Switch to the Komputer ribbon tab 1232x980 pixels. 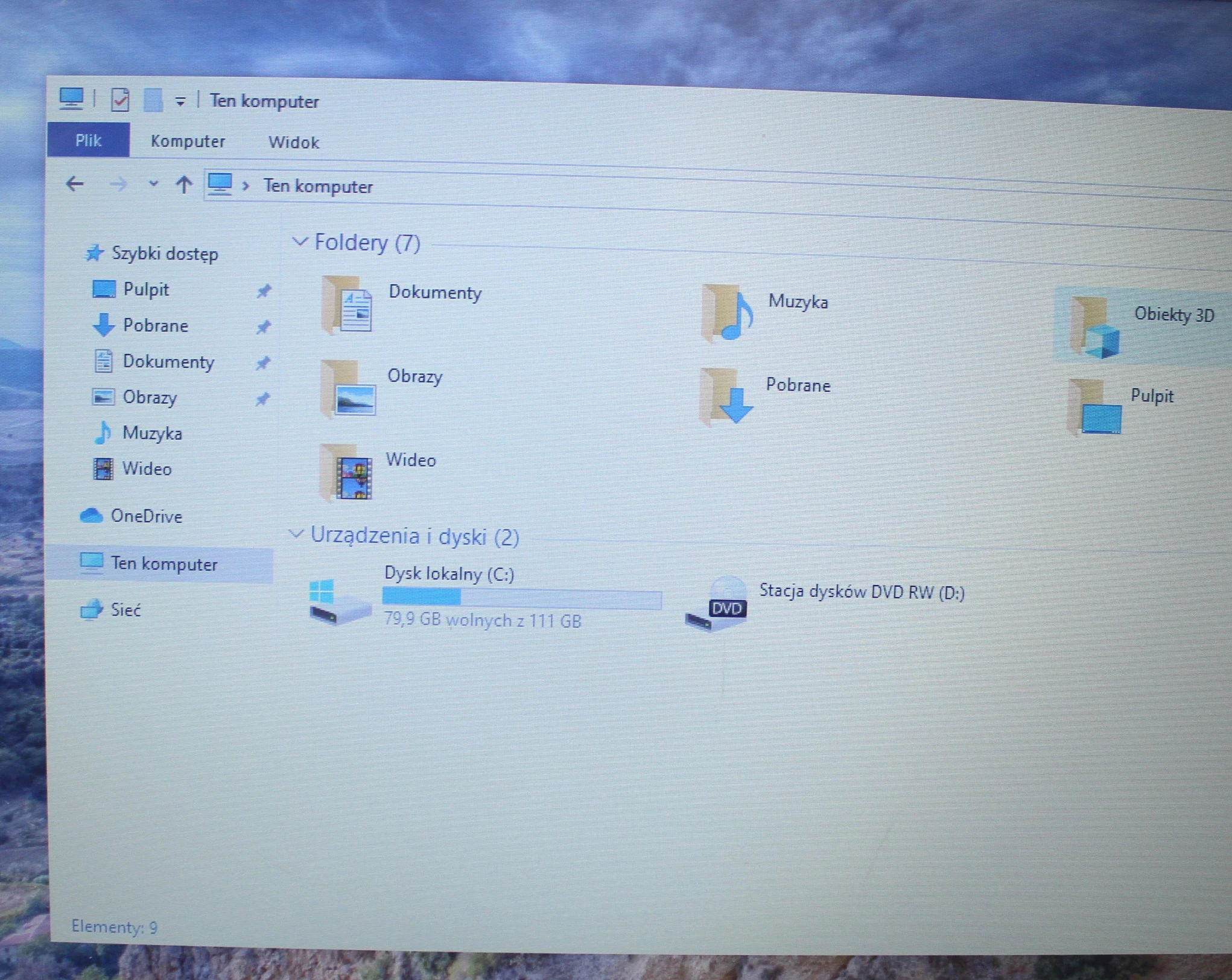[x=188, y=142]
